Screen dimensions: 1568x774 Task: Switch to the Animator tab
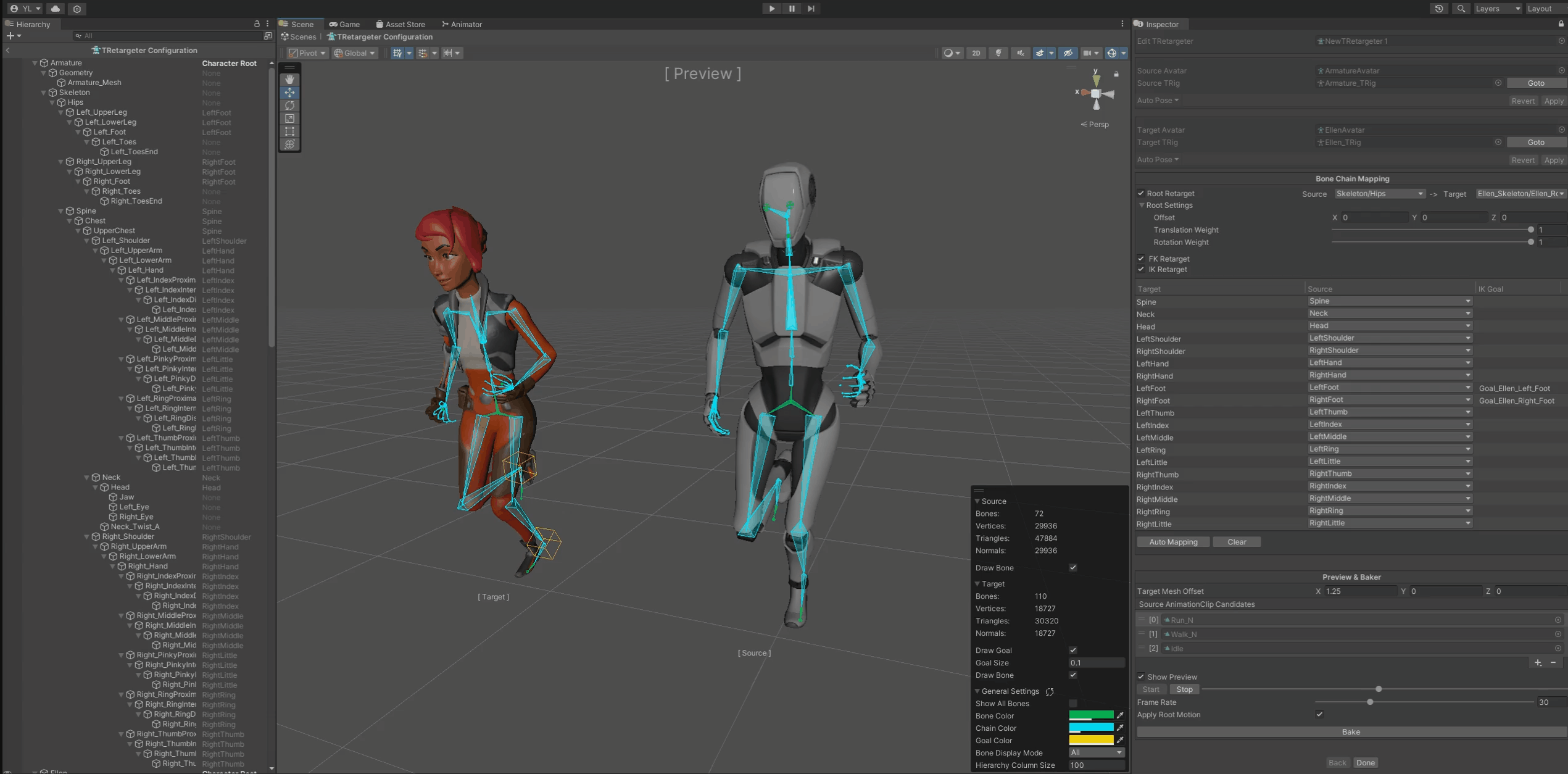(462, 24)
